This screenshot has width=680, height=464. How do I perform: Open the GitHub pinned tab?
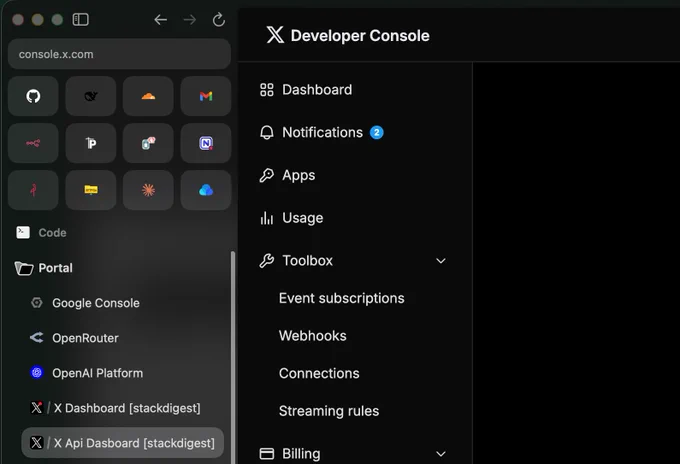[x=33, y=96]
